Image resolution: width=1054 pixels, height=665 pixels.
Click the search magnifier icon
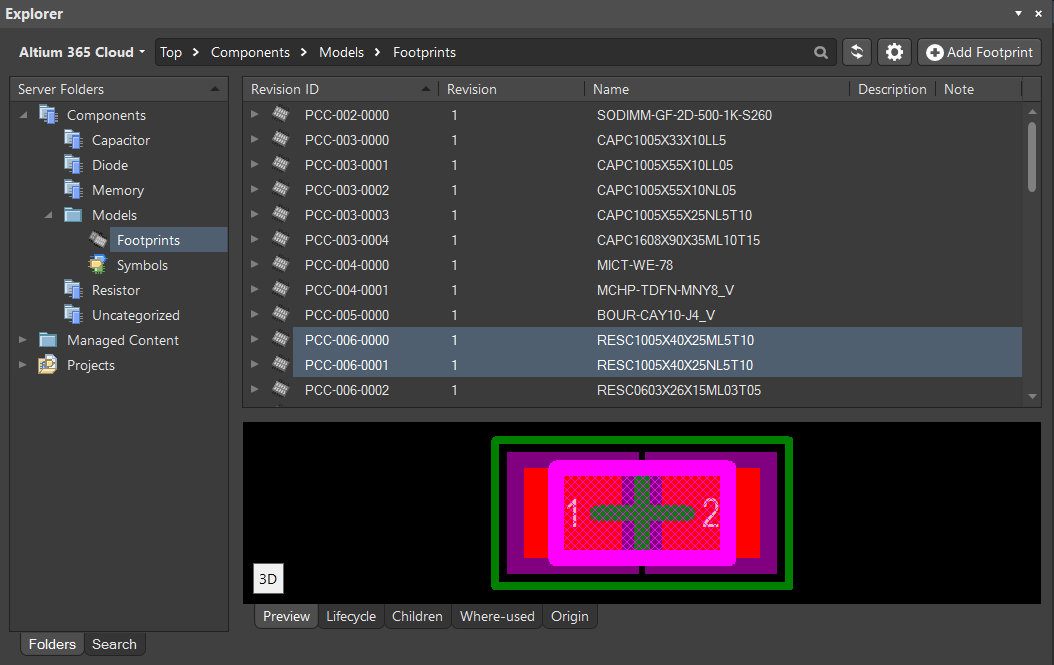(821, 52)
